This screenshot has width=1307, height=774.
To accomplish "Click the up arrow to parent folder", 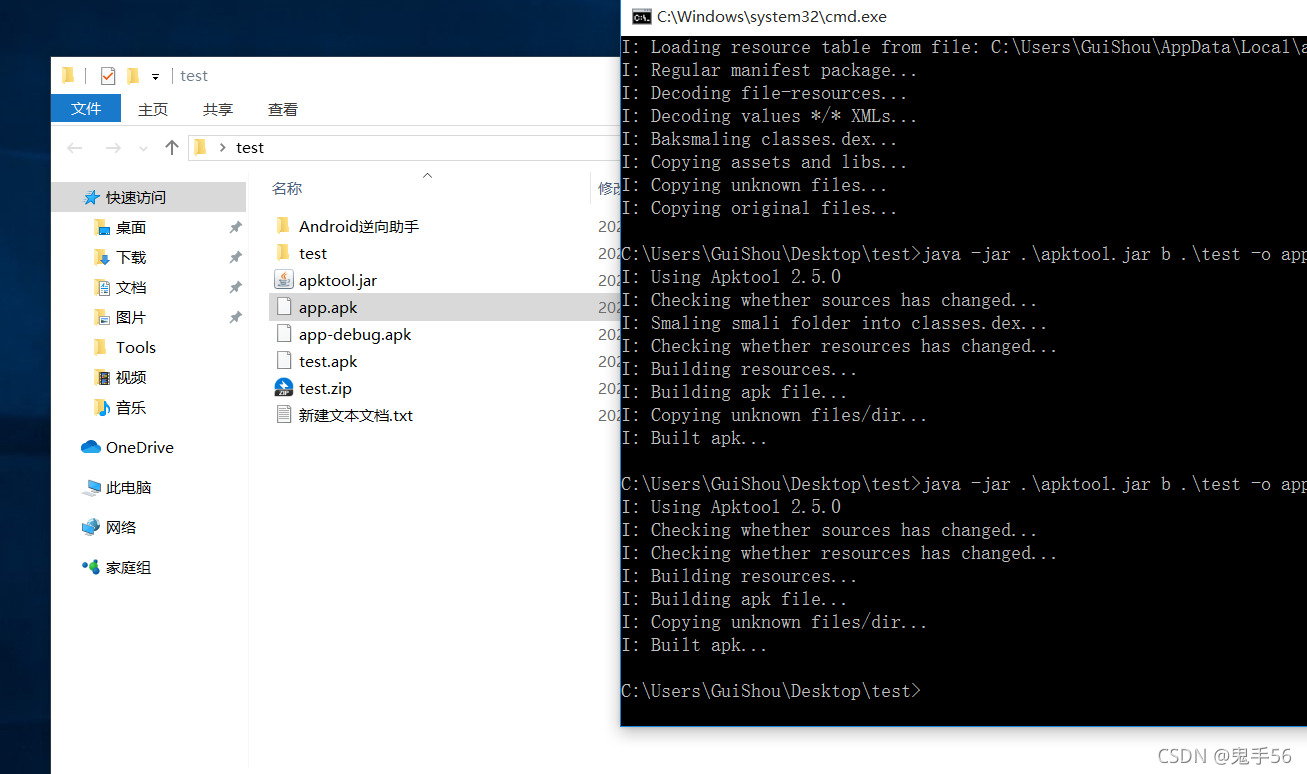I will [171, 148].
